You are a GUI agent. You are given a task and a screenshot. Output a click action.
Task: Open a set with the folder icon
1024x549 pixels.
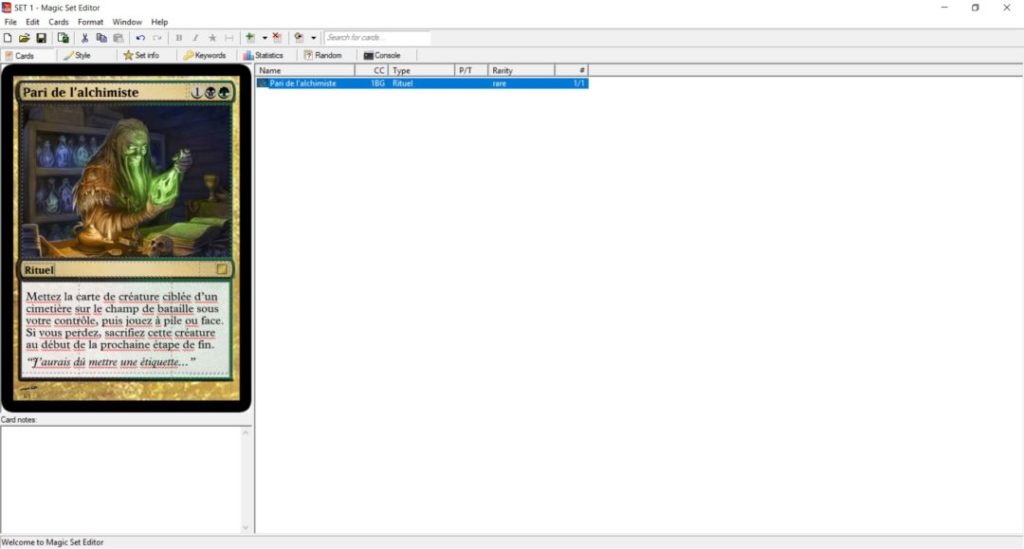[24, 38]
